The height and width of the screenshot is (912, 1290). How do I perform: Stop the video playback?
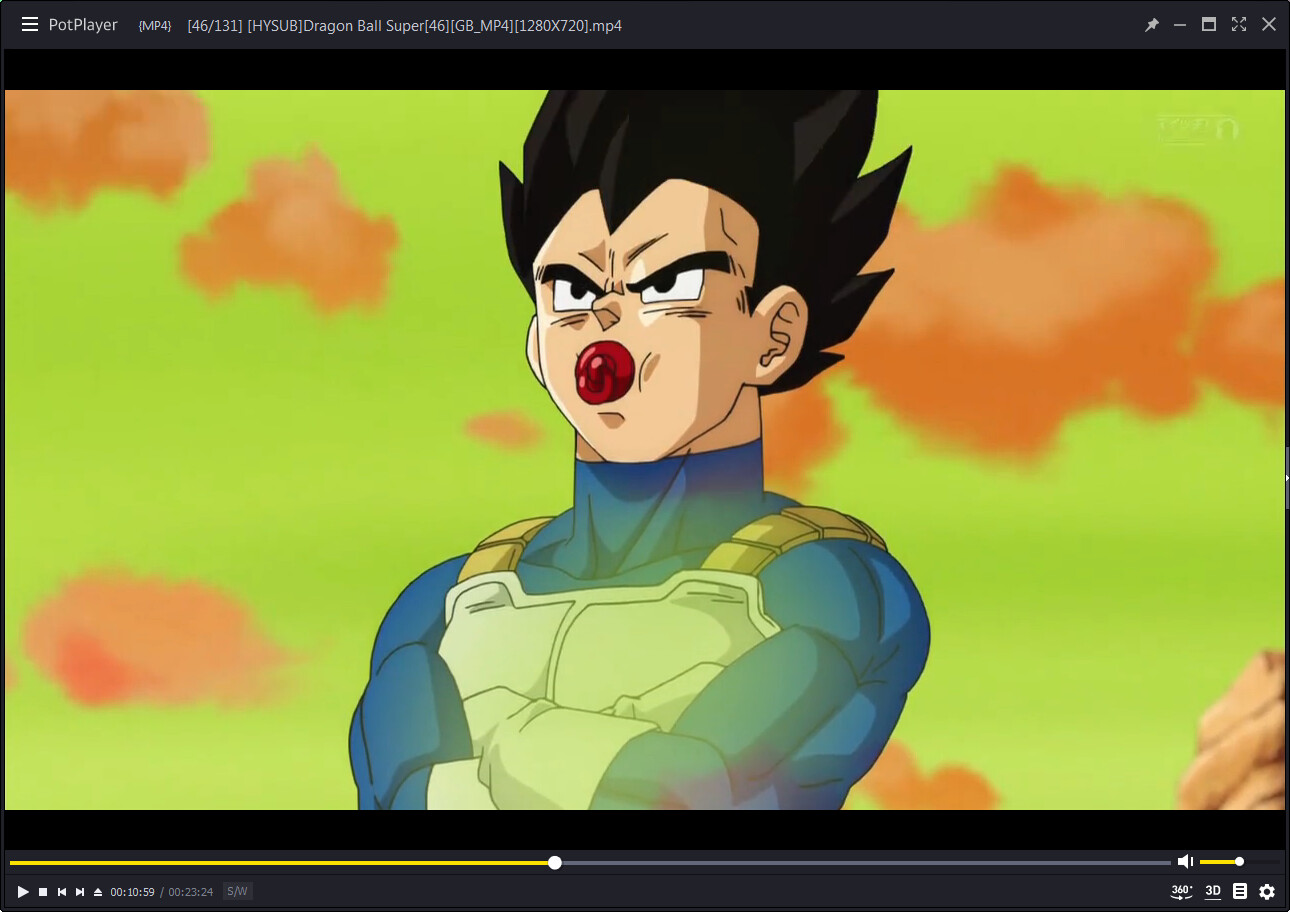pos(43,892)
